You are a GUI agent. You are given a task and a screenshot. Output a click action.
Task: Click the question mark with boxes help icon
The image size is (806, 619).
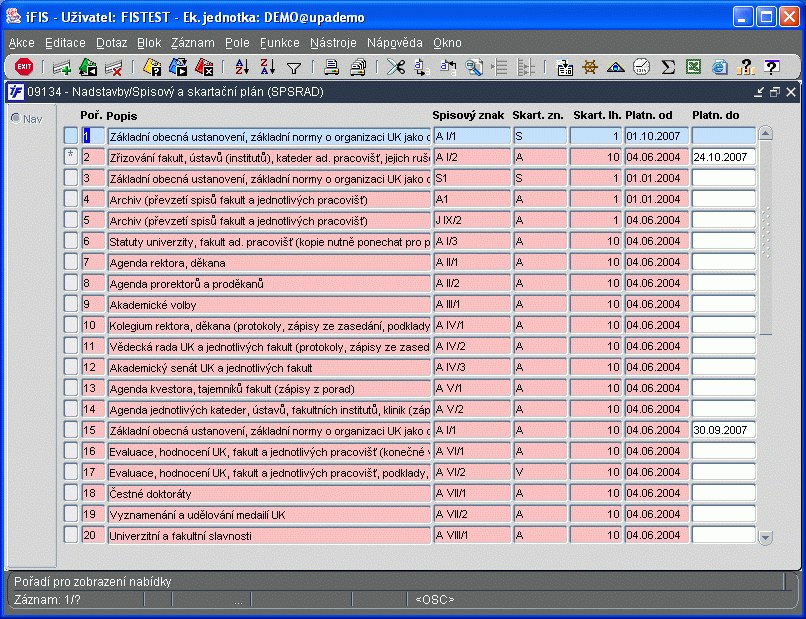click(745, 67)
